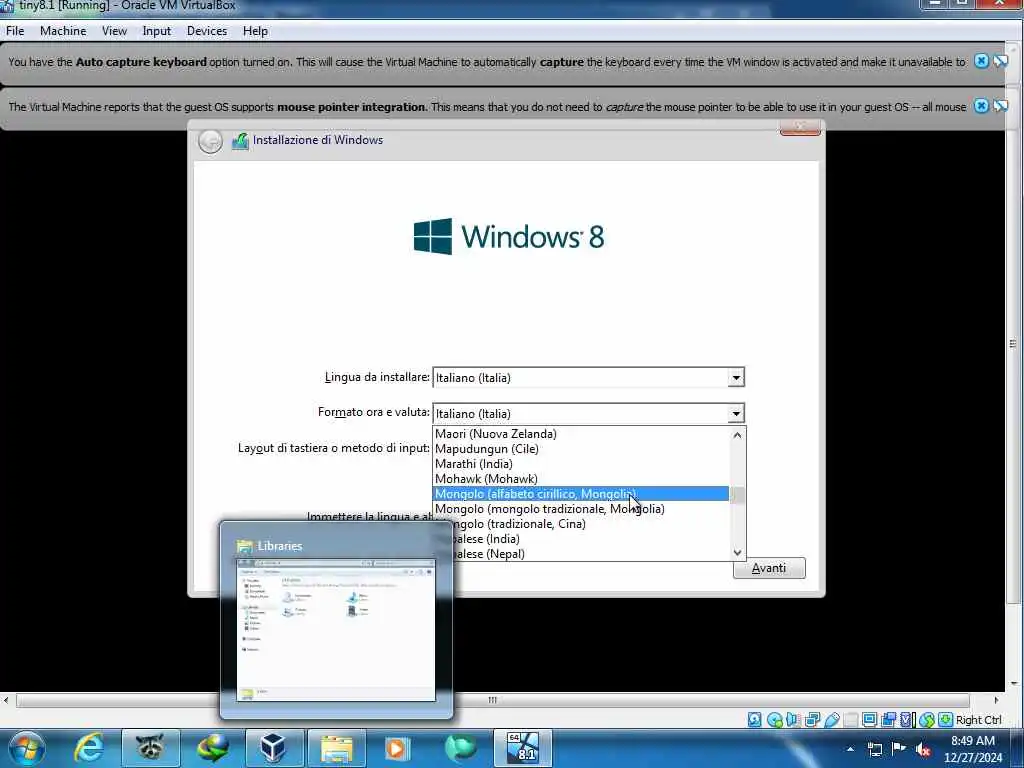Click the back arrow in Windows setup

coord(210,141)
